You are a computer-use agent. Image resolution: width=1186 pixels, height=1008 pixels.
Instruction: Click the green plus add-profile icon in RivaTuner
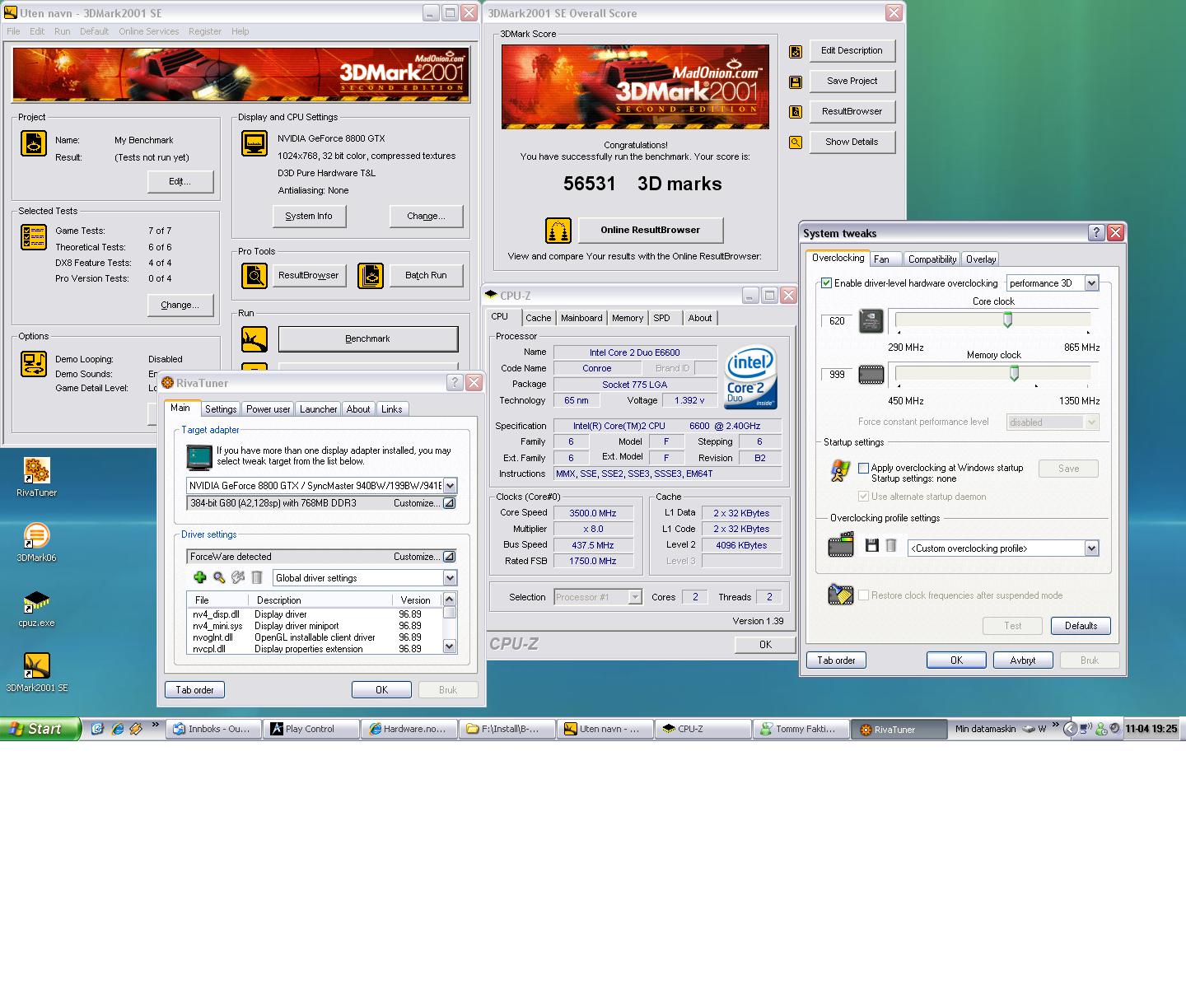pos(199,578)
